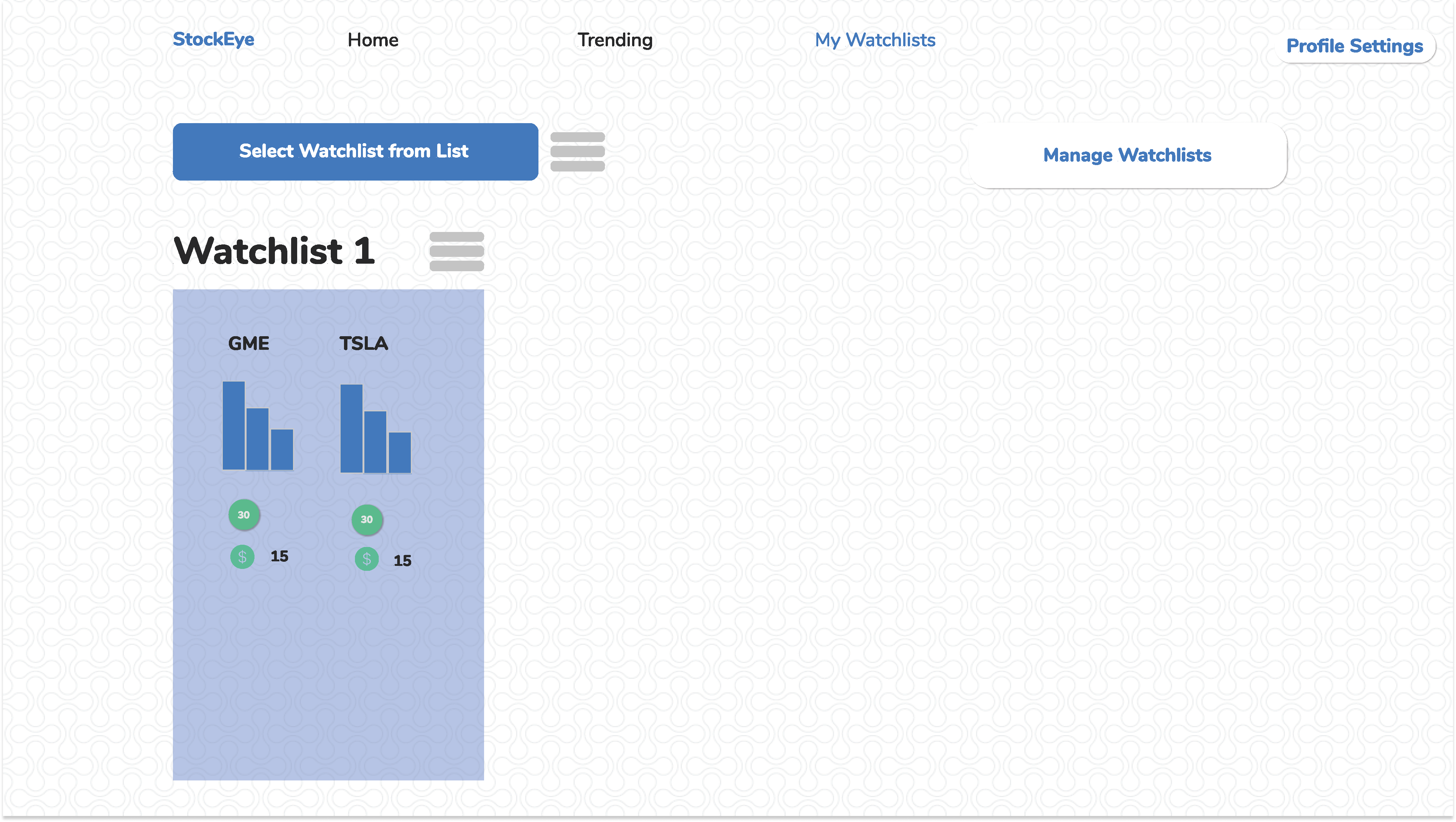Click the Manage Watchlists button
The image size is (1456, 822).
click(x=1127, y=155)
